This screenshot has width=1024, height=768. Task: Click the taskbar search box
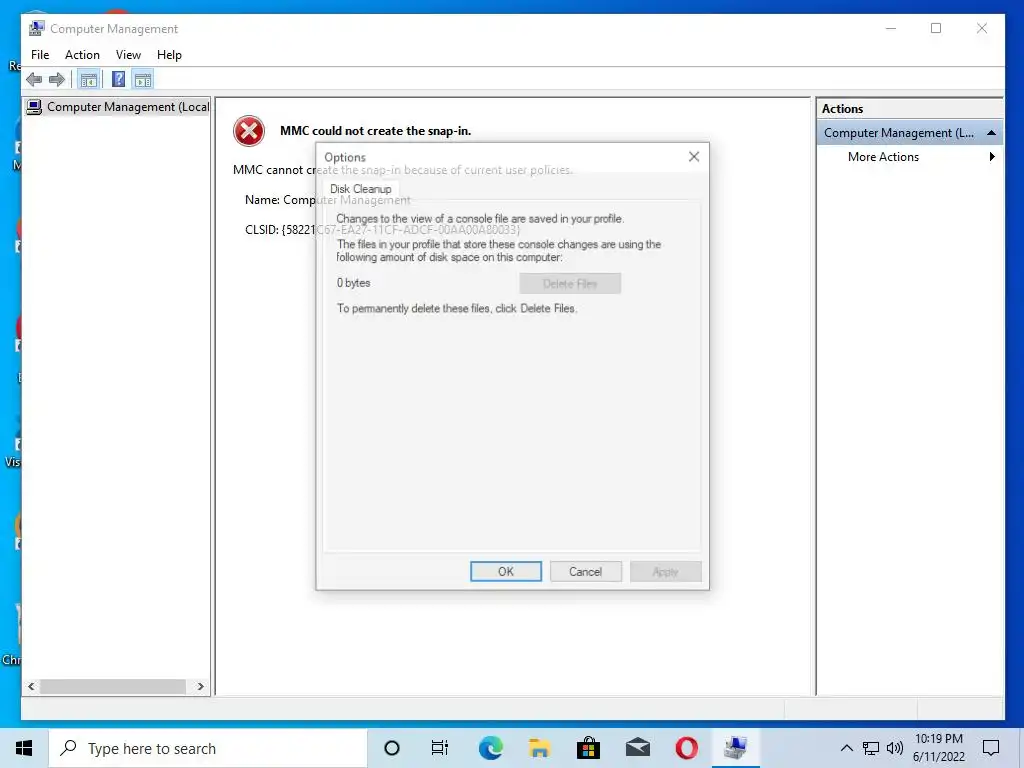pyautogui.click(x=208, y=748)
